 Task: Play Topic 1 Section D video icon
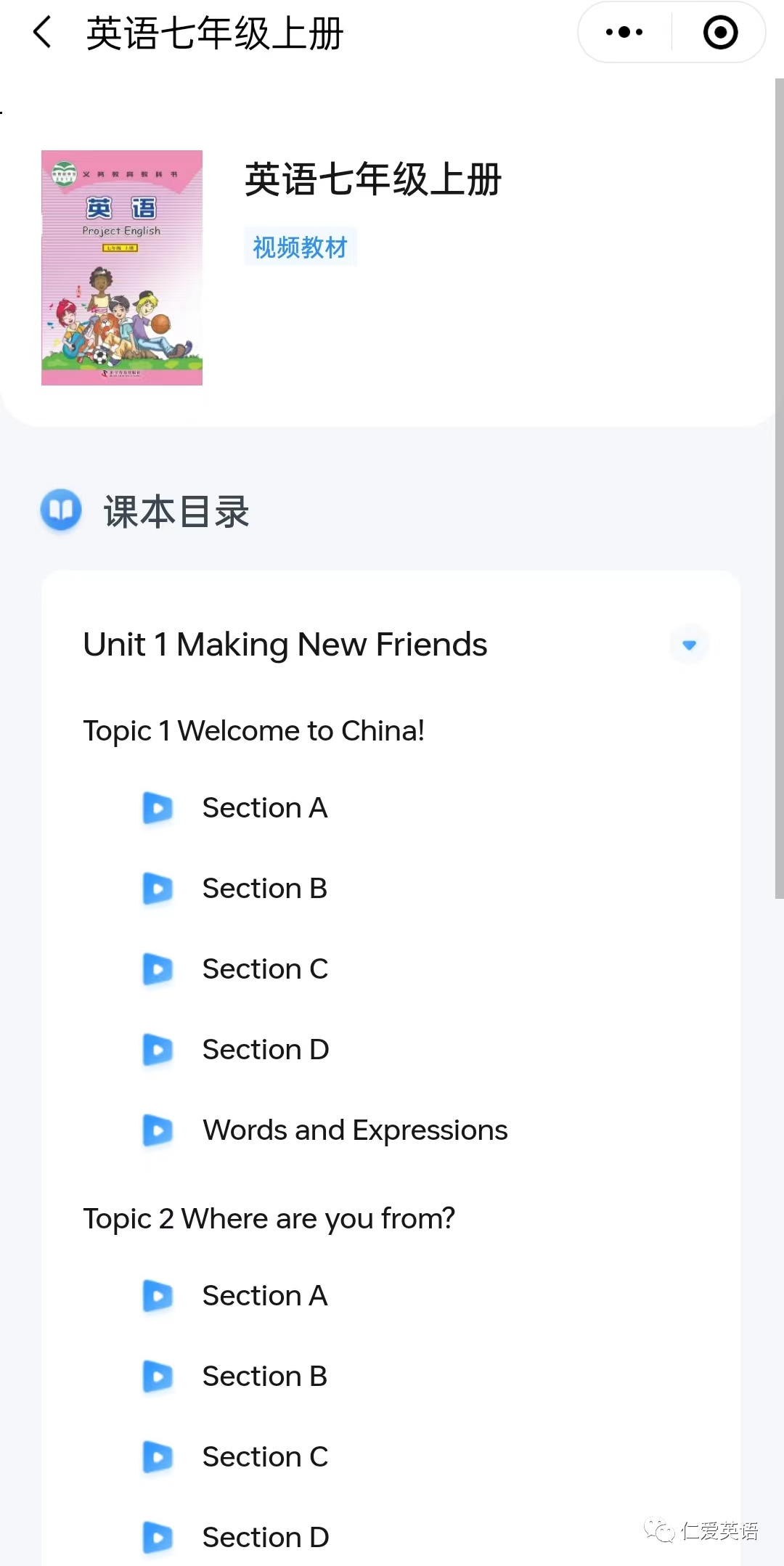click(x=158, y=1050)
